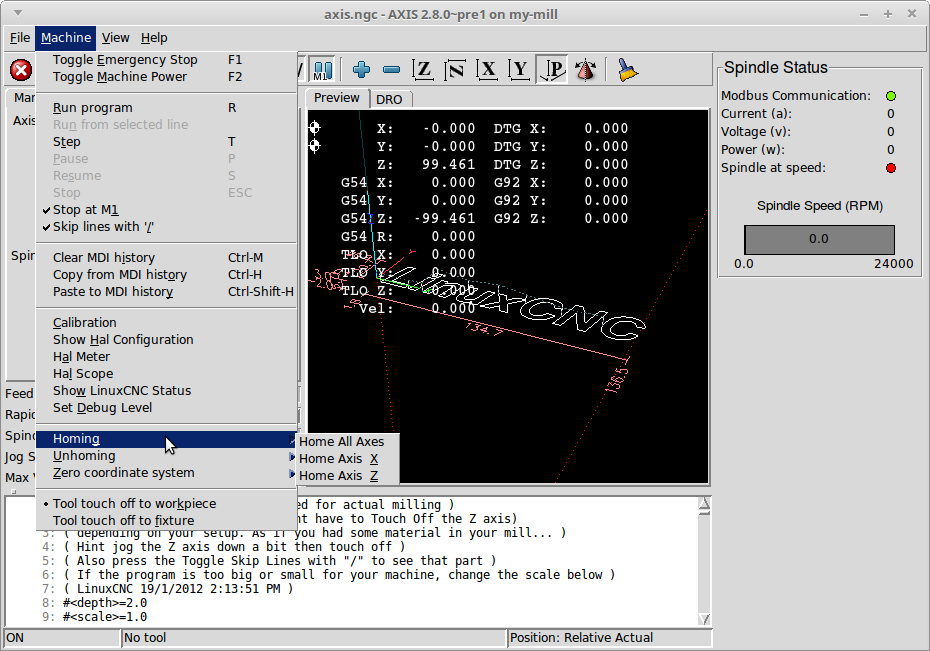Switch to the Preview tab

336,98
